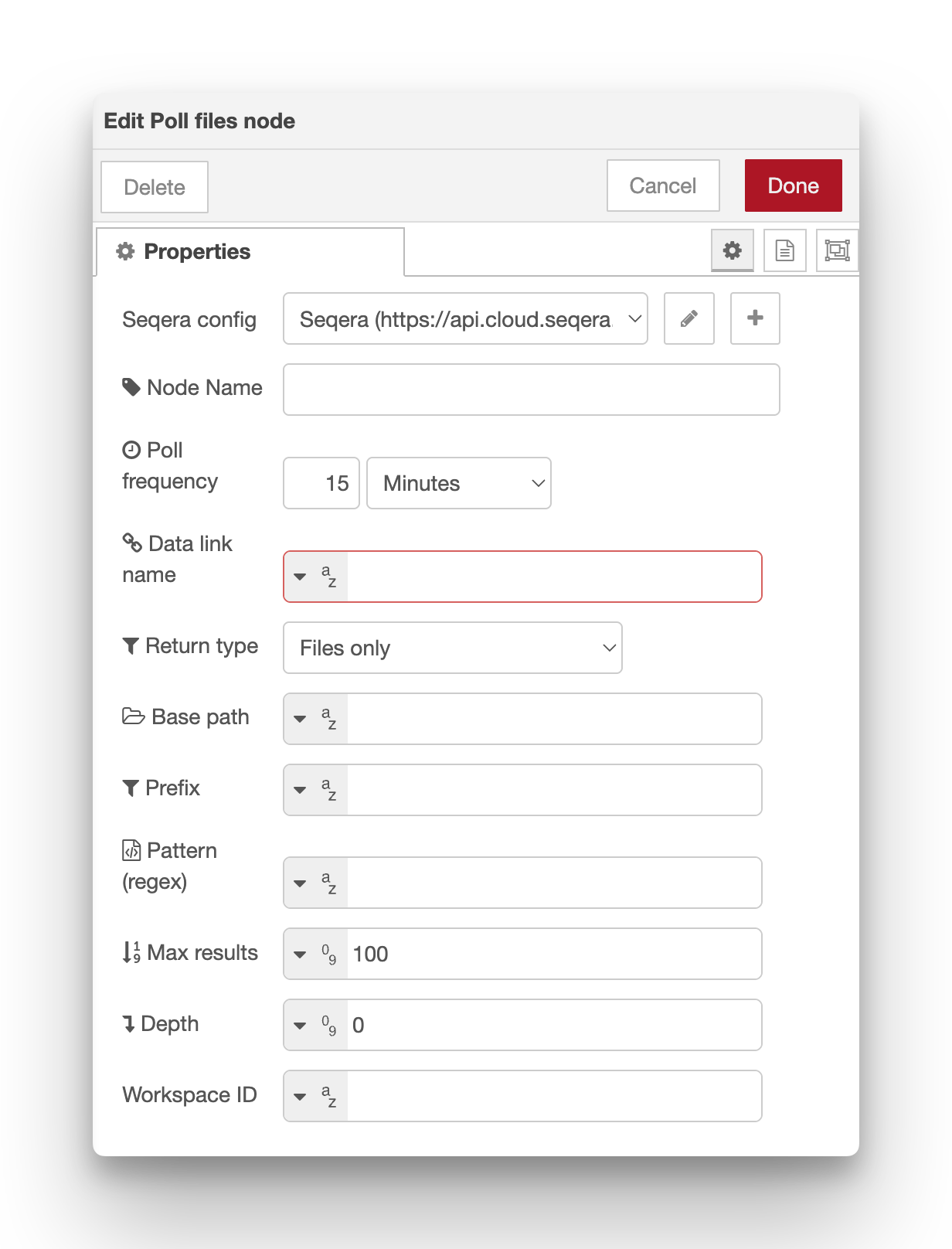Open the Return type Files only dropdown

453,648
